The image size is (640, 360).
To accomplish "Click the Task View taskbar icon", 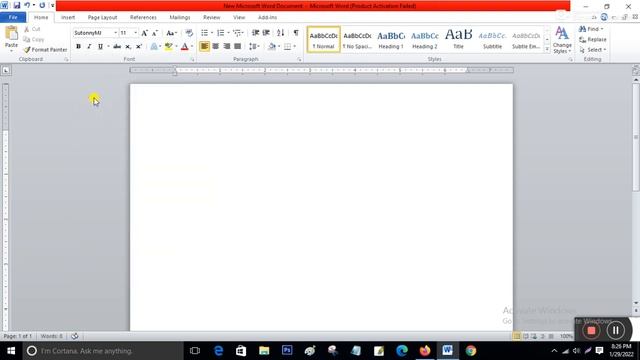I will pos(195,350).
